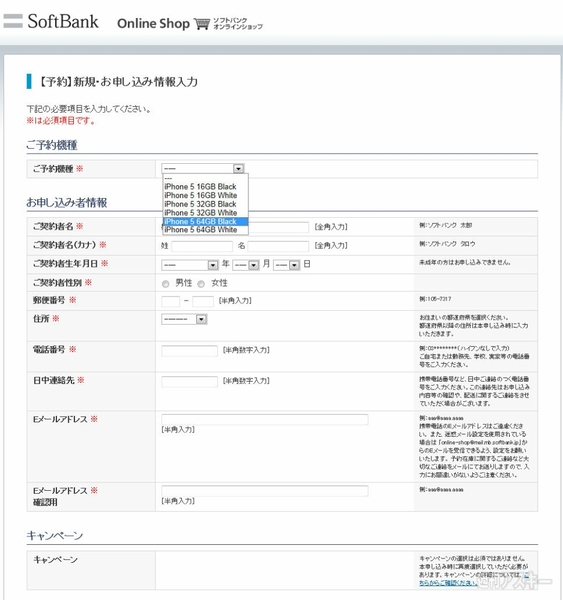Click the カナ given name (名) input field

pos(278,246)
